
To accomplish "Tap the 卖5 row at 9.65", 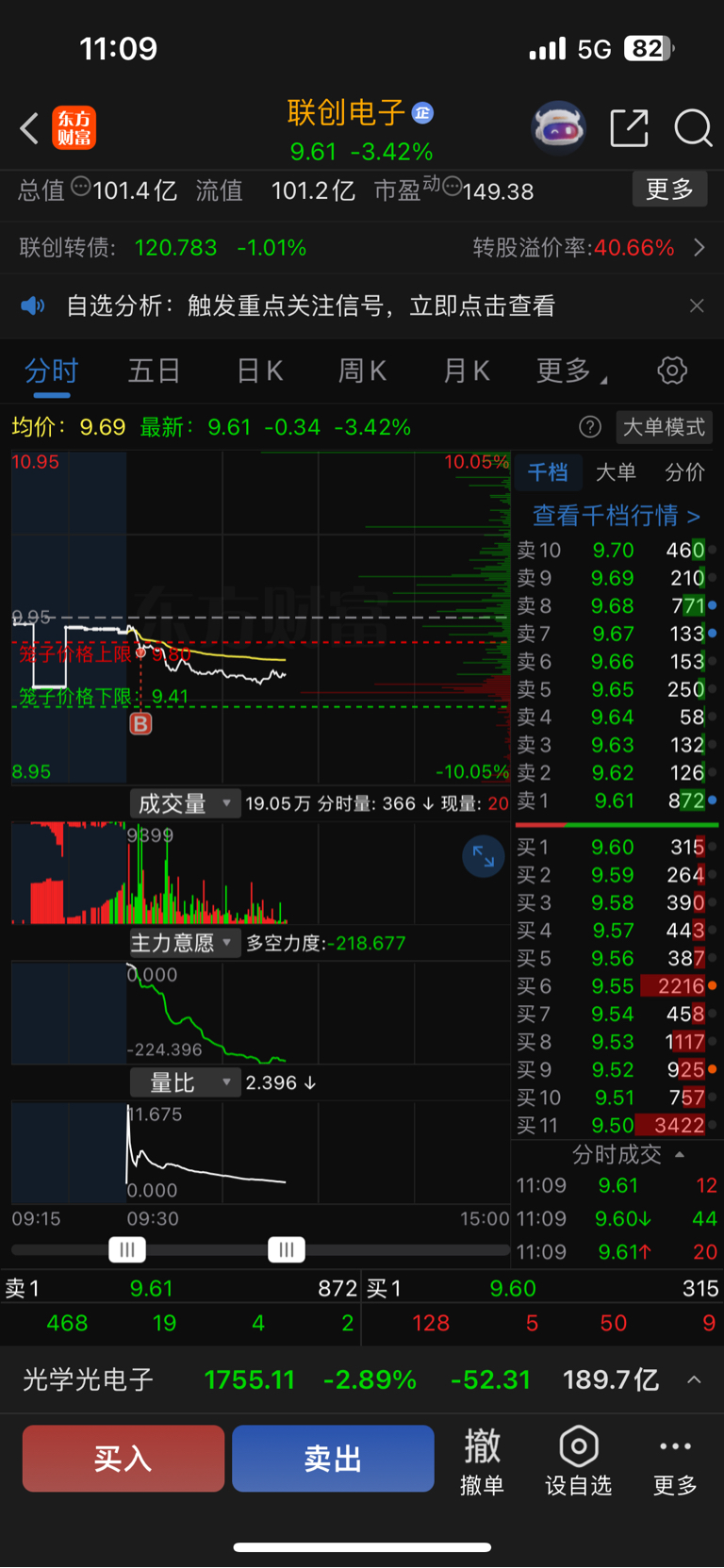I will coord(617,689).
